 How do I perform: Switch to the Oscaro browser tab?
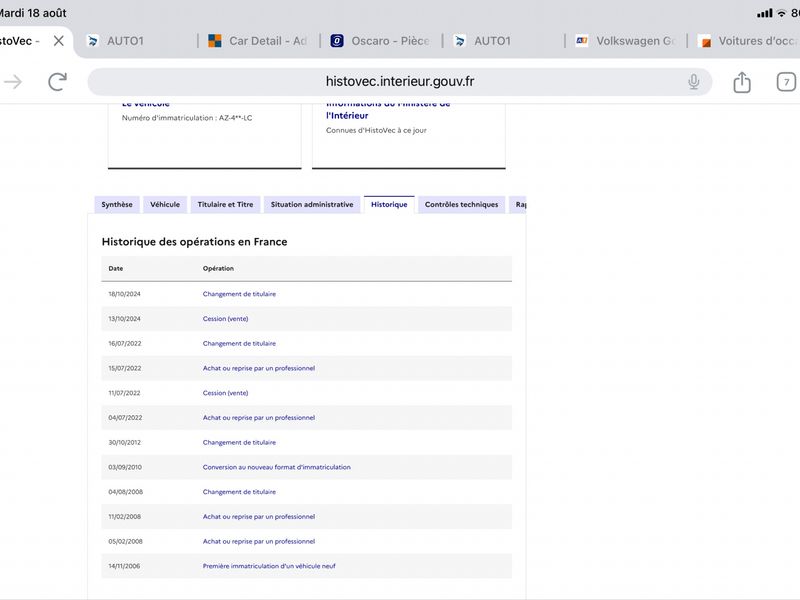381,41
